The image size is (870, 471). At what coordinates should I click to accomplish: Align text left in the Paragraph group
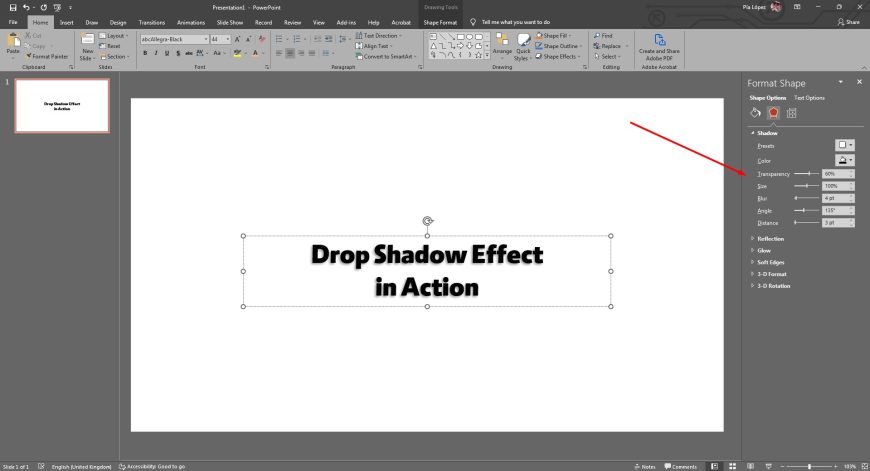tap(279, 53)
